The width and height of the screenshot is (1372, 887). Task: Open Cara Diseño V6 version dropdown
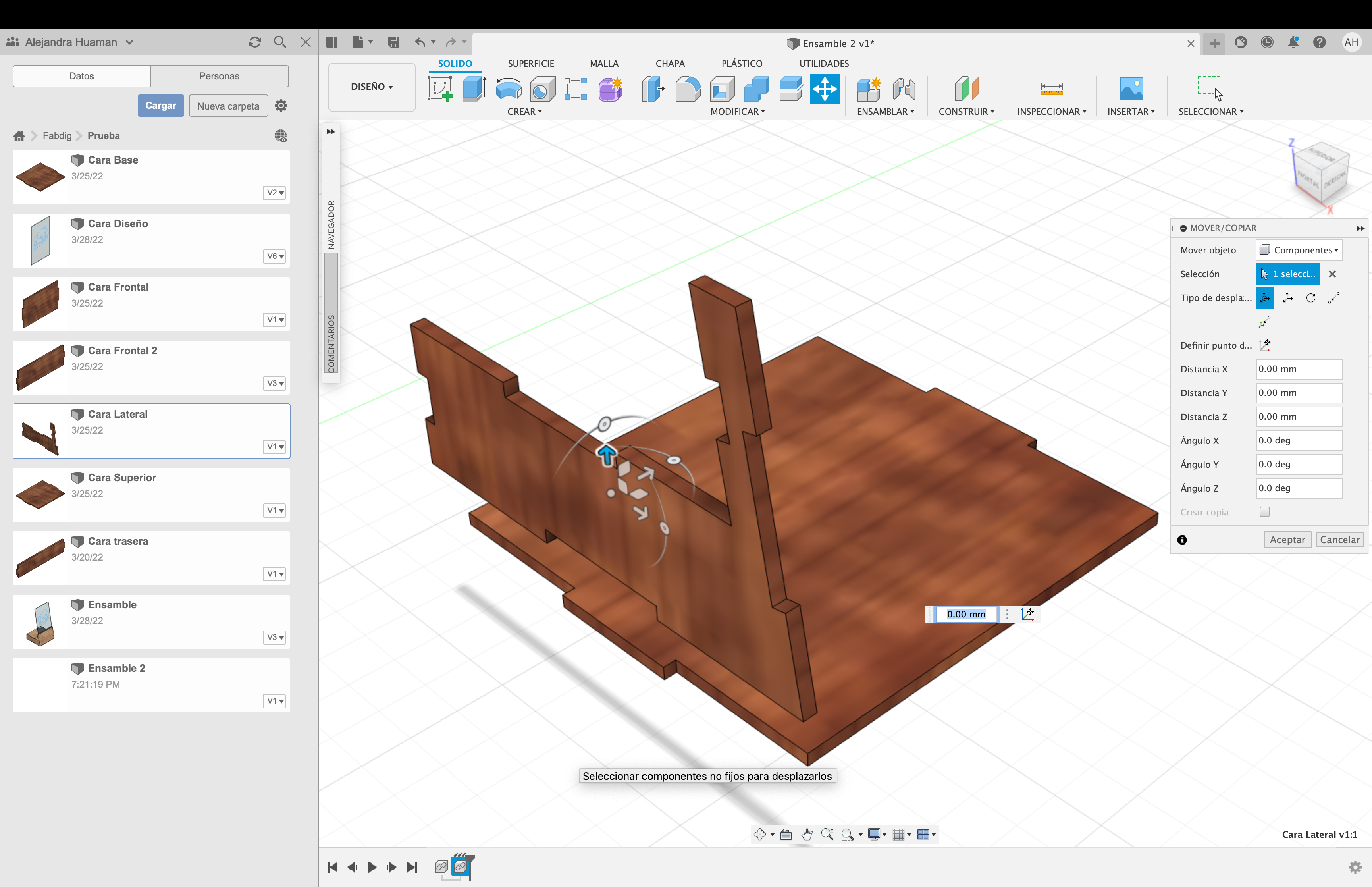click(x=275, y=256)
